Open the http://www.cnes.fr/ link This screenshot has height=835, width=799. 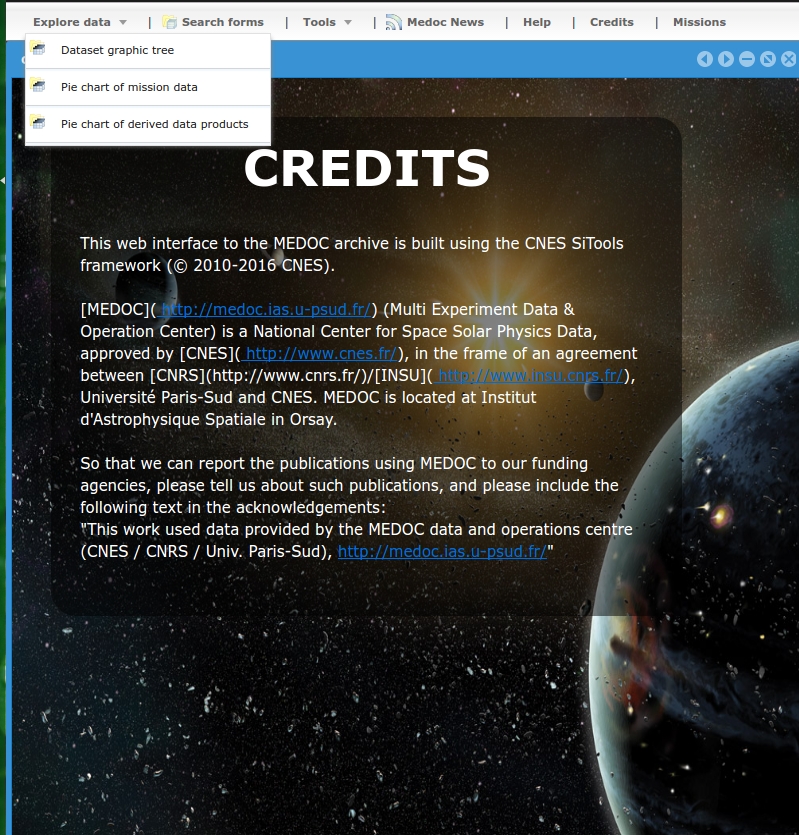(x=320, y=354)
